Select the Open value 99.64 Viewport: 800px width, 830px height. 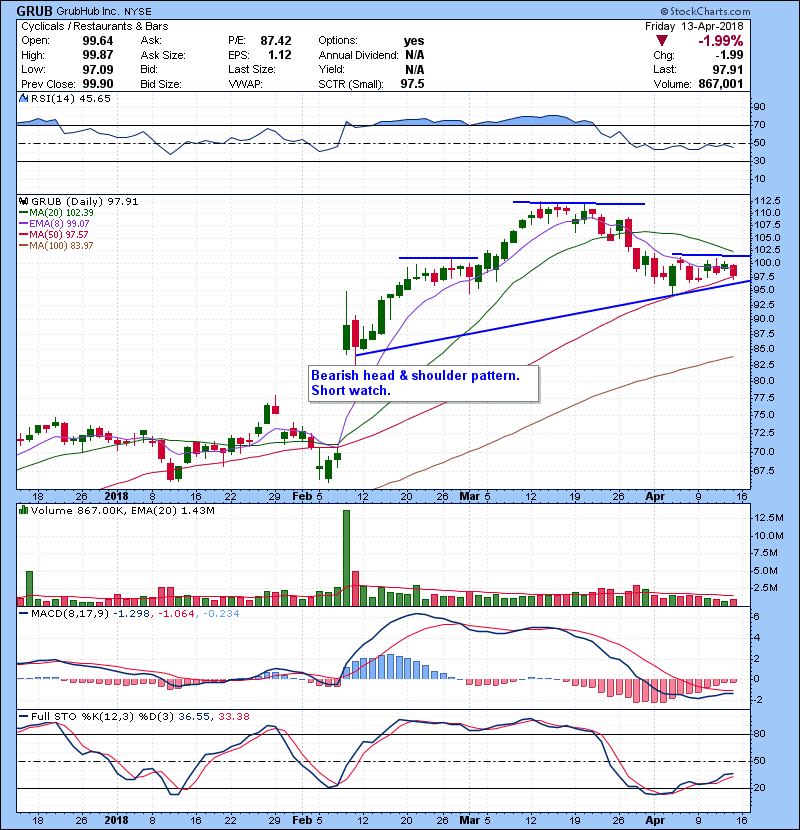[98, 41]
